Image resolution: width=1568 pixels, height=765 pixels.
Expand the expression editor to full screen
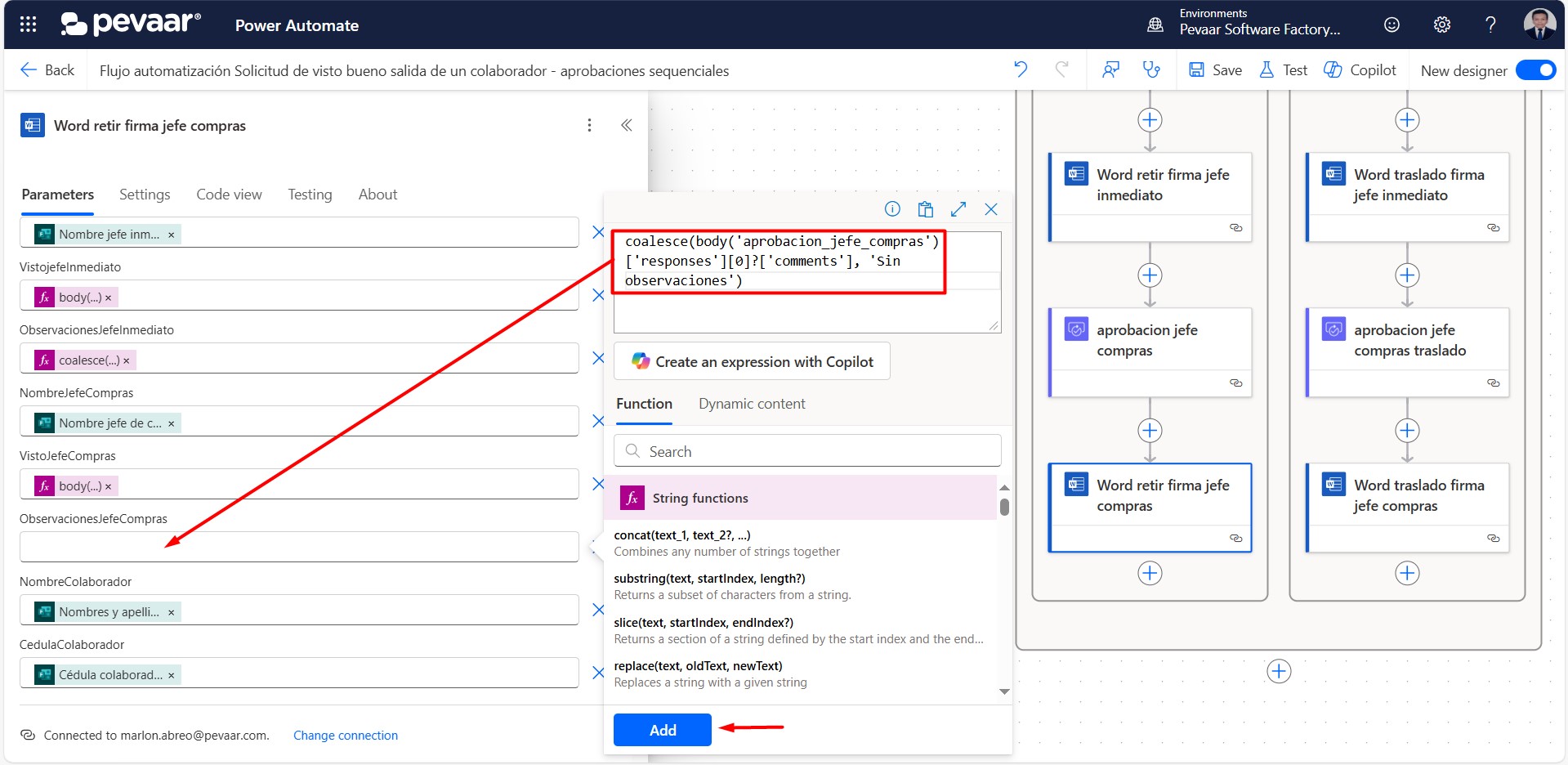[958, 209]
